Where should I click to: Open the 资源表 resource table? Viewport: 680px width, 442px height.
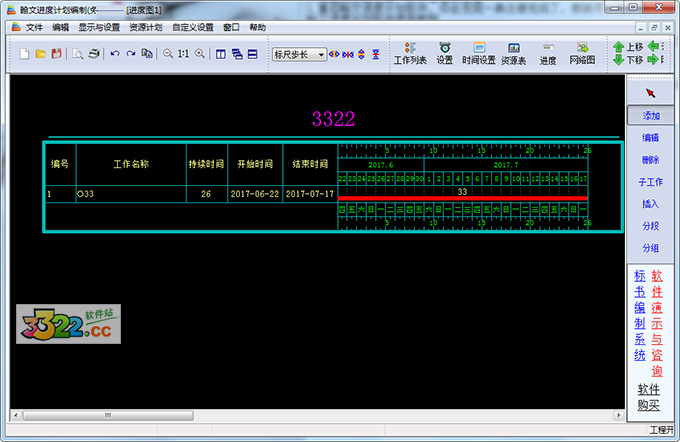pyautogui.click(x=513, y=53)
